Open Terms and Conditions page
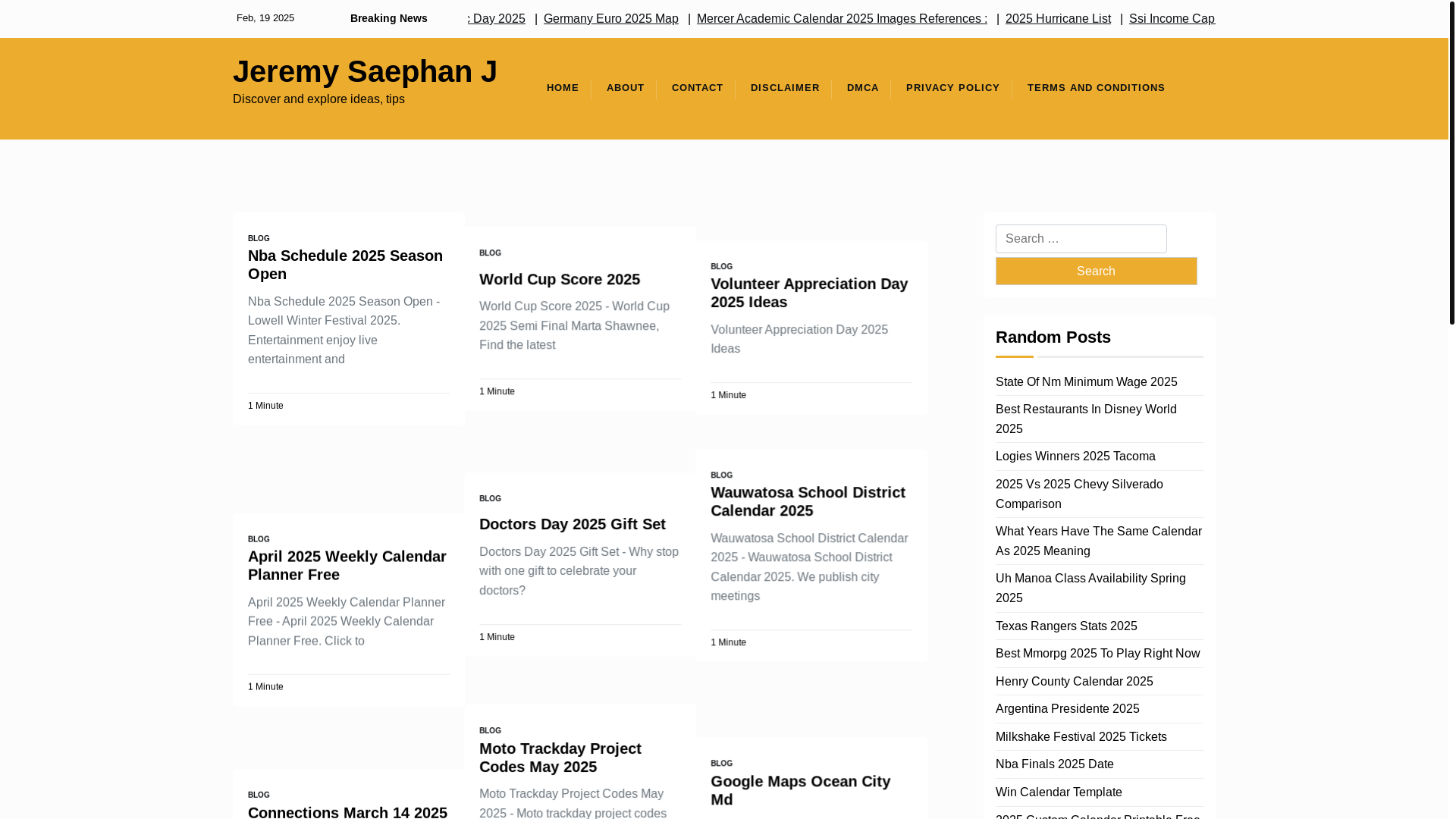Viewport: 1456px width, 819px height. pos(1096,88)
